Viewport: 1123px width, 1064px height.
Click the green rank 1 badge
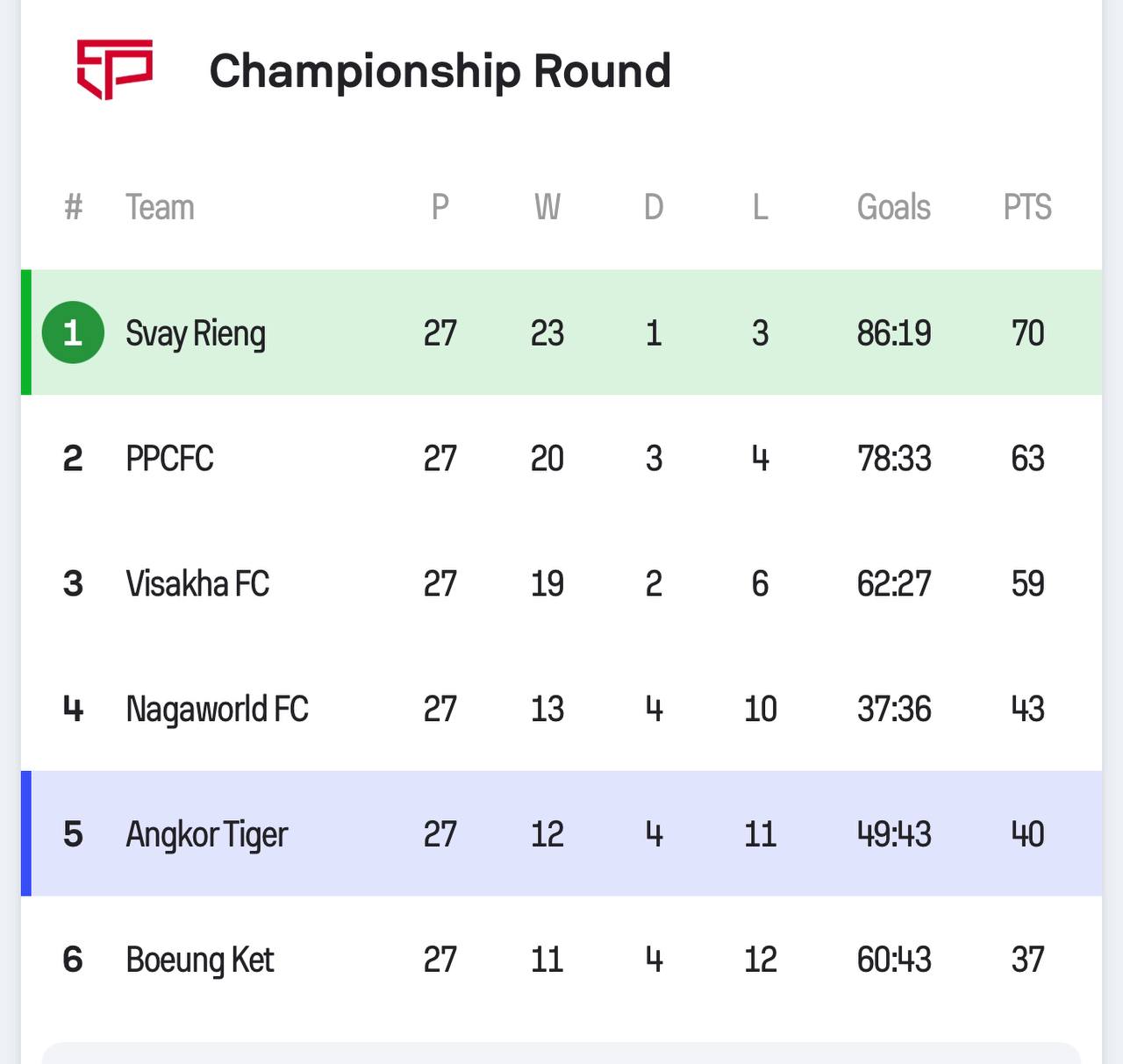click(x=73, y=332)
